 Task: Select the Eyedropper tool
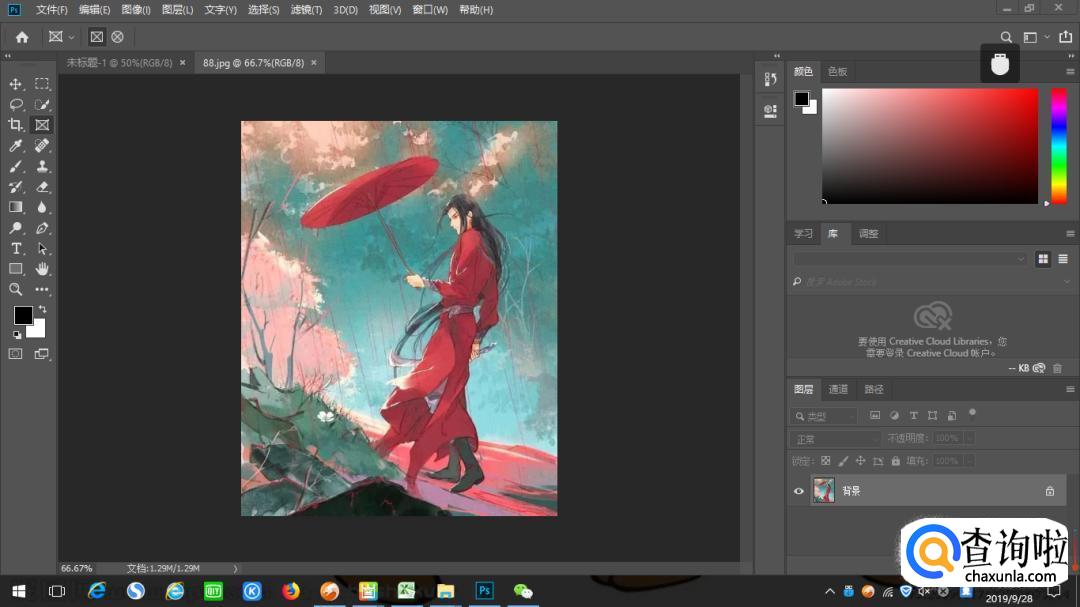tap(15, 145)
